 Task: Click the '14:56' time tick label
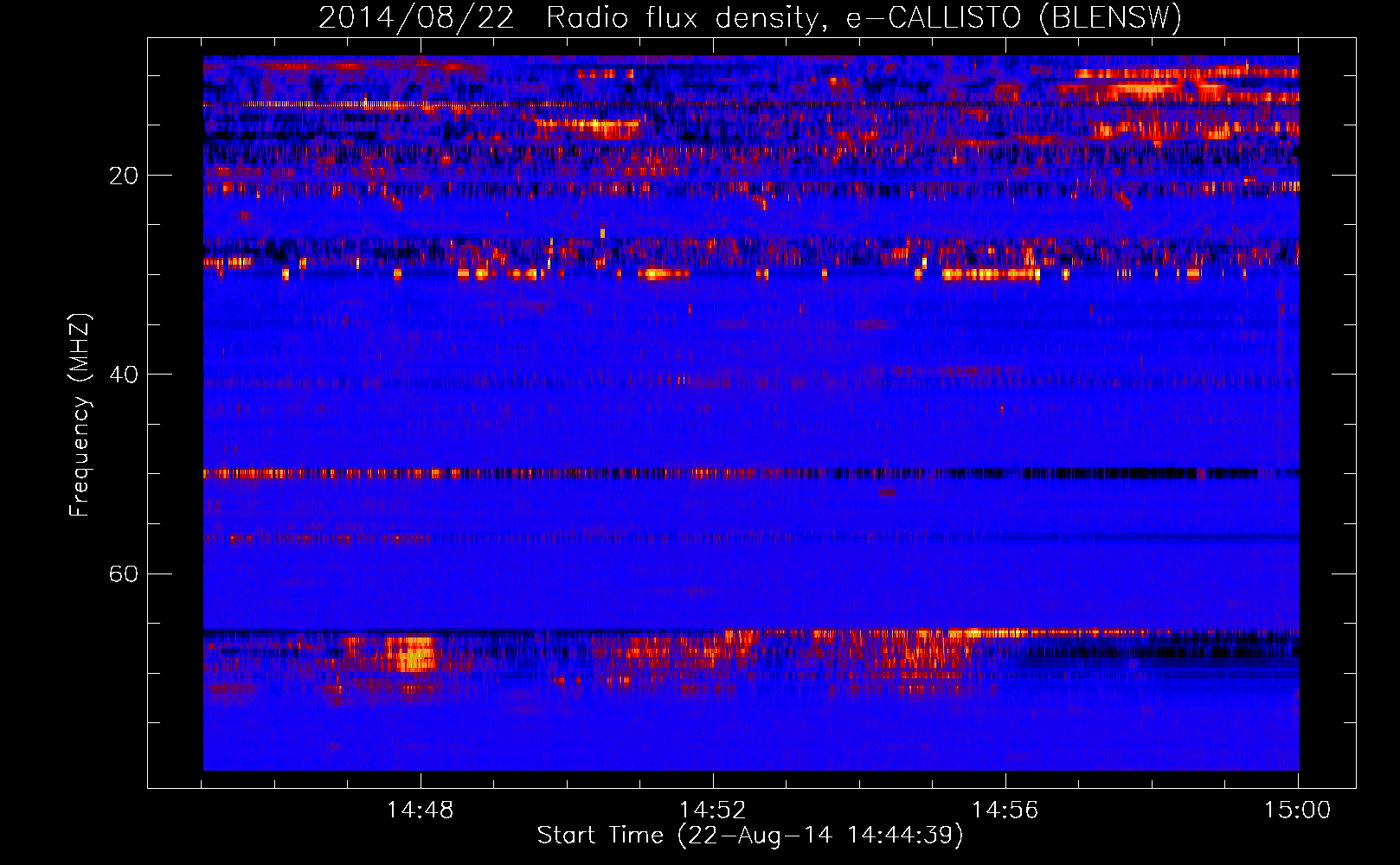[1005, 811]
